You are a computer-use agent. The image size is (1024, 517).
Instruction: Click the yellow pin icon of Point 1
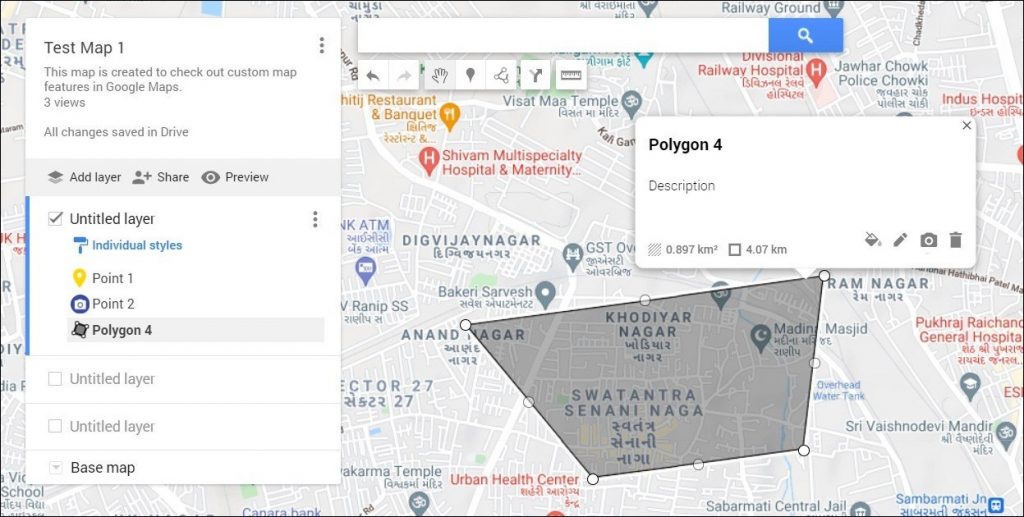(79, 278)
